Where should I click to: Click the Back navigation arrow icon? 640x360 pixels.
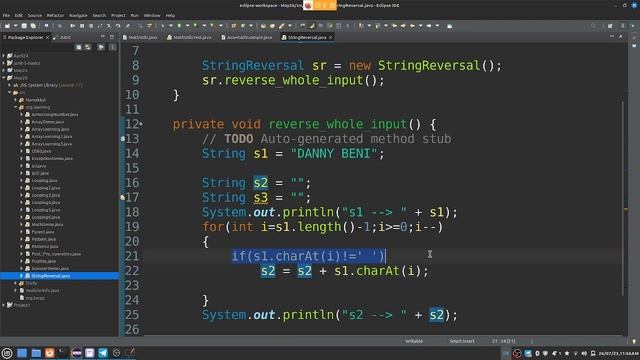pos(412,26)
